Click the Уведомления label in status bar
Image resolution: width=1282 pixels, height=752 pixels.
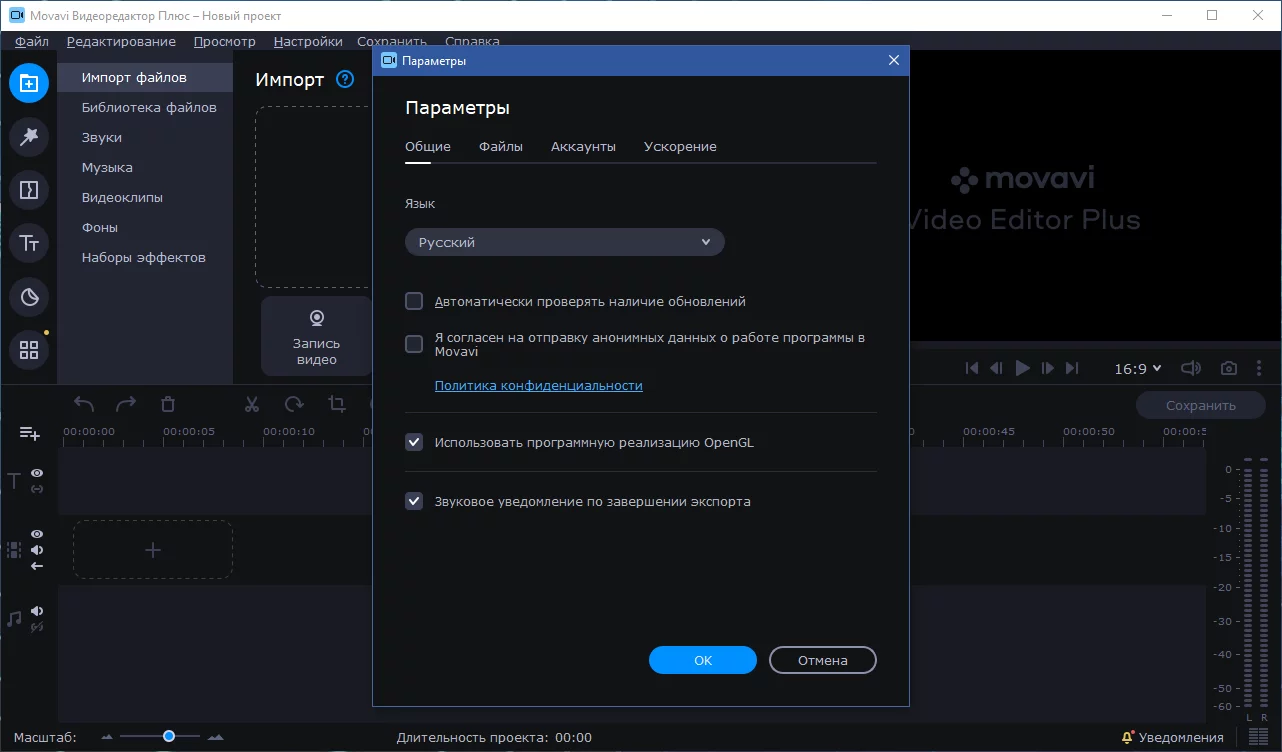[x=1181, y=737]
